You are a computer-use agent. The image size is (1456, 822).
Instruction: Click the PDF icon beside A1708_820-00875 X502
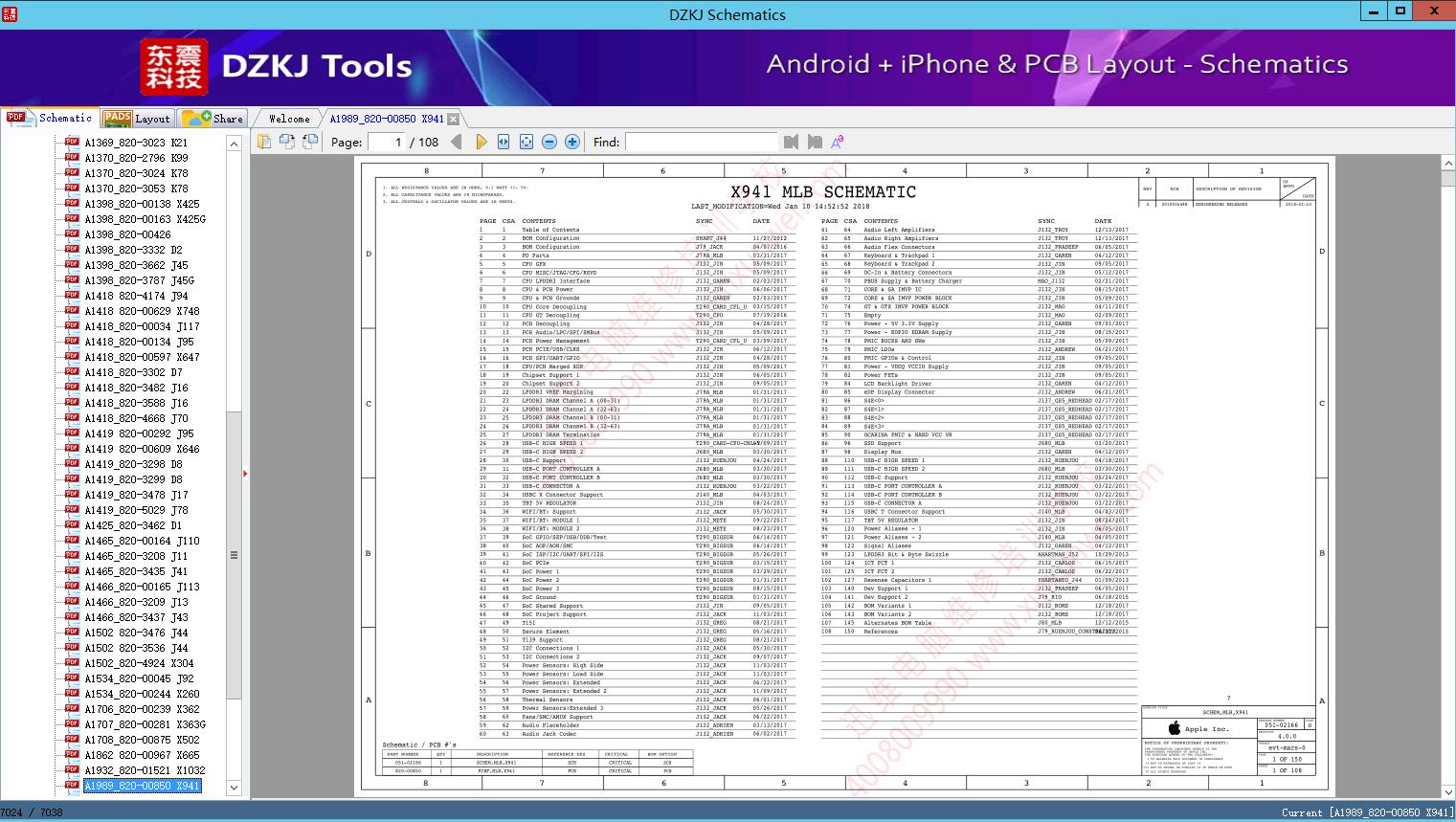[72, 740]
